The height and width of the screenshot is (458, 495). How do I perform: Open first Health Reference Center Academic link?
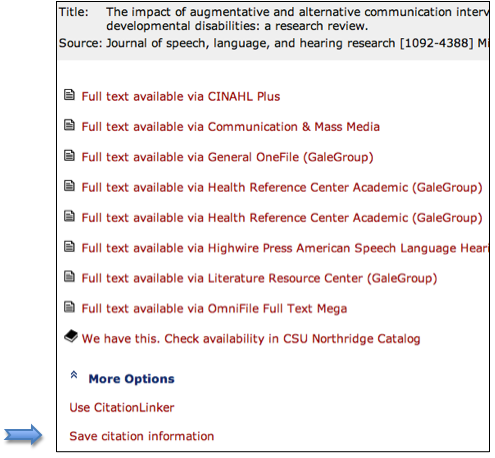point(282,188)
